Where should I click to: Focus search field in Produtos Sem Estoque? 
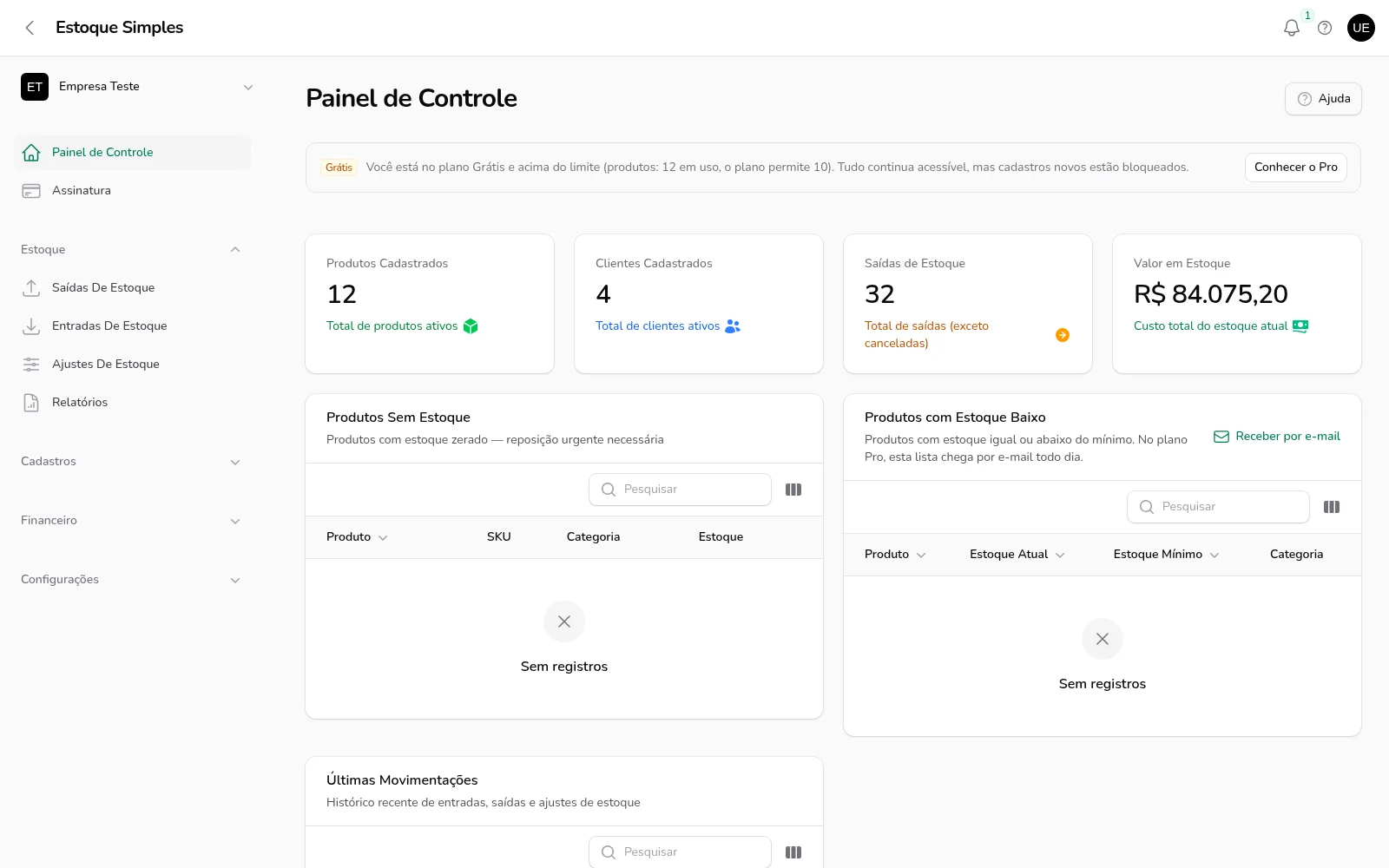click(680, 490)
